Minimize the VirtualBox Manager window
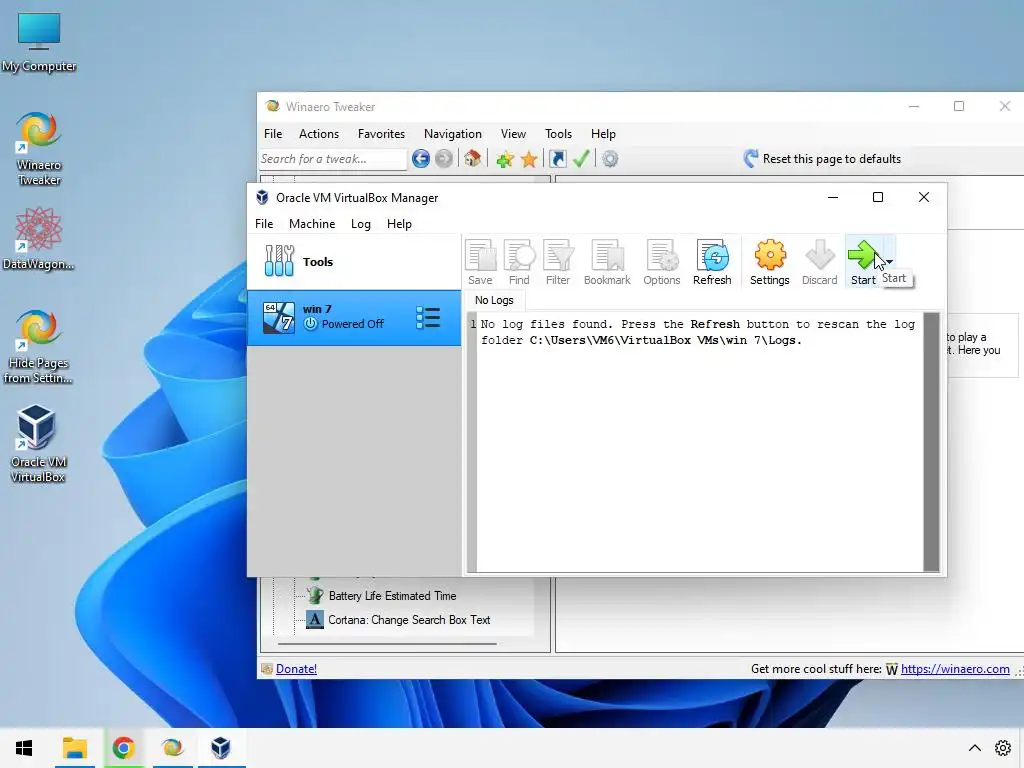 point(833,197)
